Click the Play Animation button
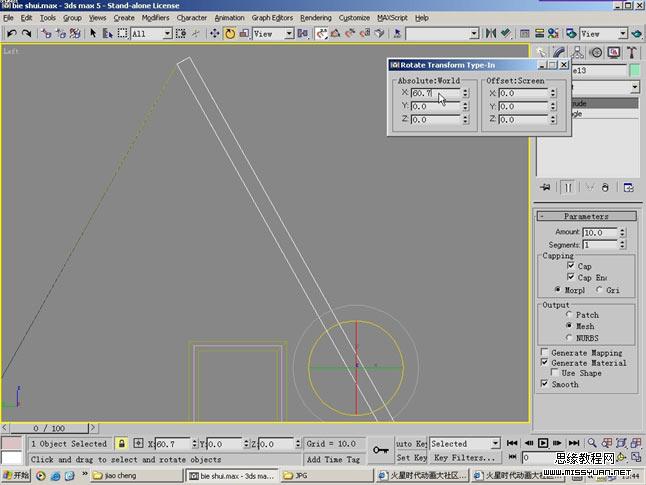 543,443
